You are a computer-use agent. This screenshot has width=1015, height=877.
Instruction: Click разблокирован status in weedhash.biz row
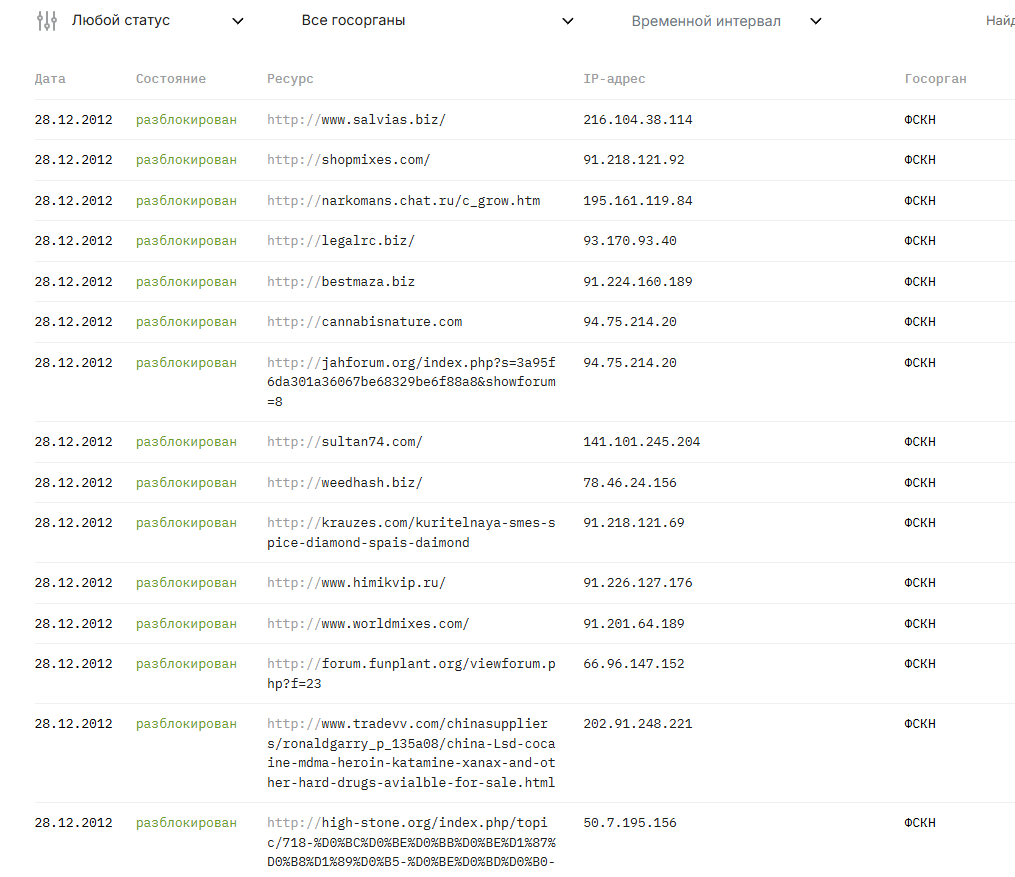point(186,483)
